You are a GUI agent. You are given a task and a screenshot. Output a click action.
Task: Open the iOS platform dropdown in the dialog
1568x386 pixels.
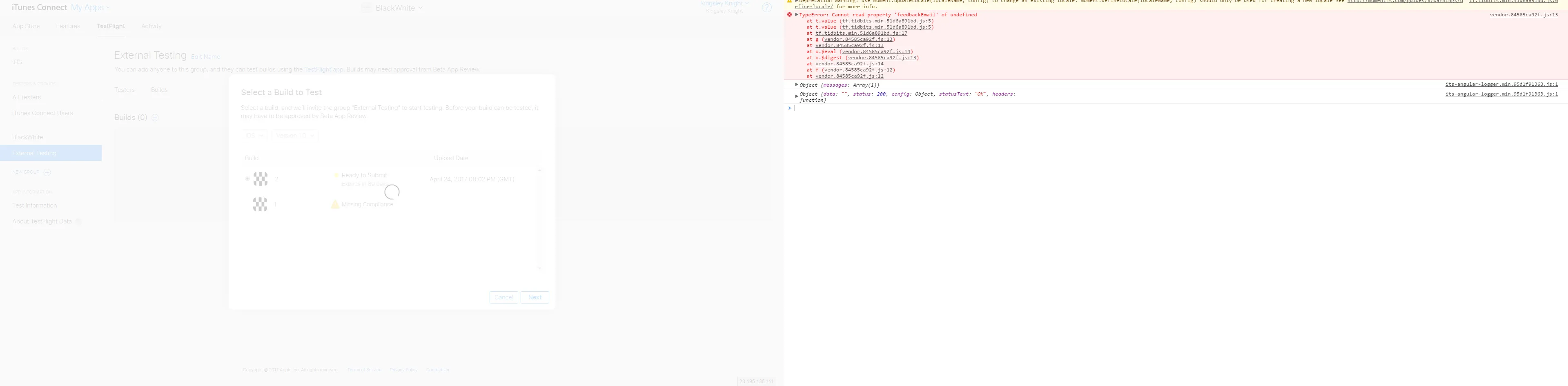(x=254, y=135)
